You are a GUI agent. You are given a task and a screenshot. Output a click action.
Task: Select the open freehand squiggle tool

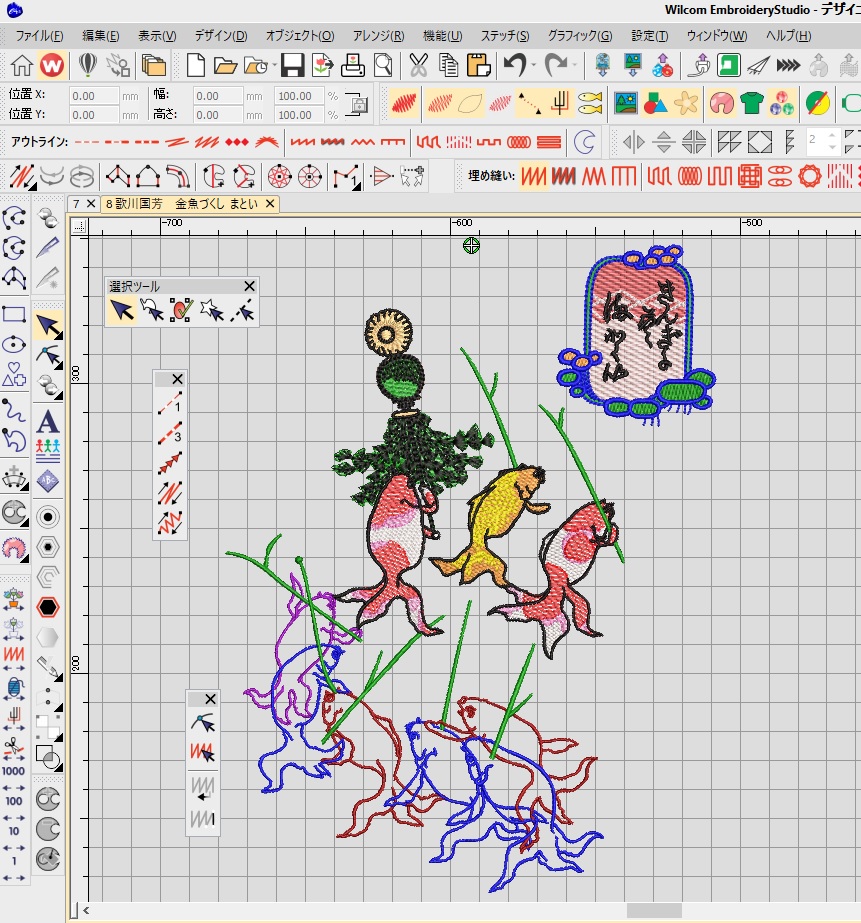[x=14, y=410]
